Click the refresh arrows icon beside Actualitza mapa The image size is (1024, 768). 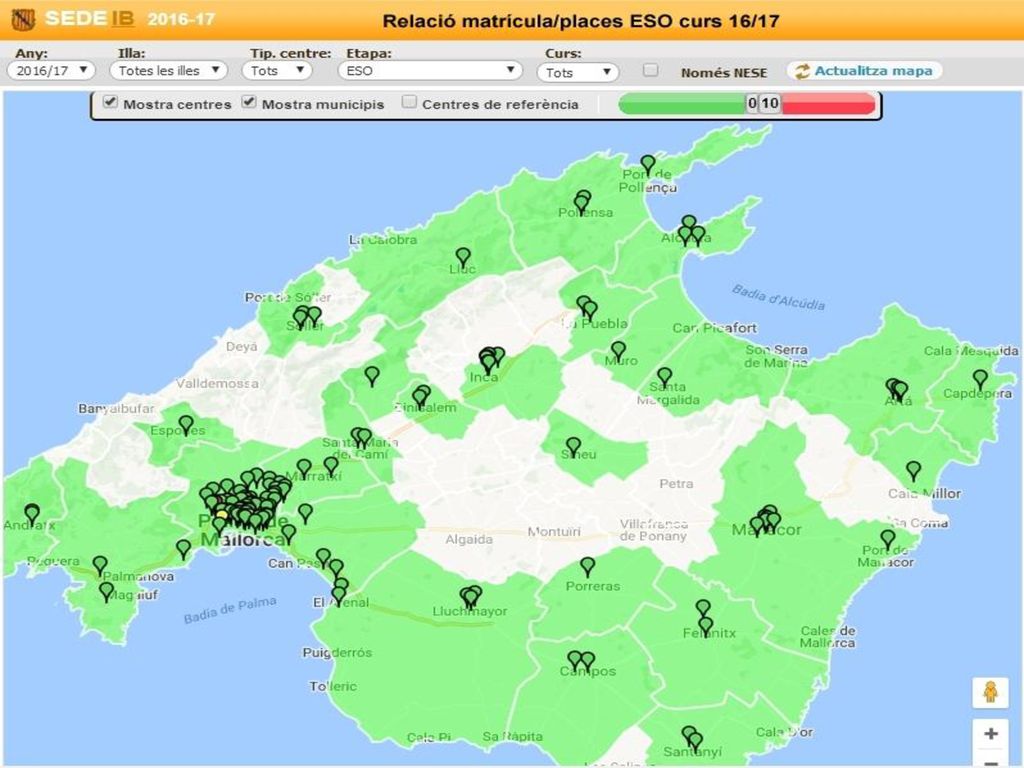click(x=802, y=71)
